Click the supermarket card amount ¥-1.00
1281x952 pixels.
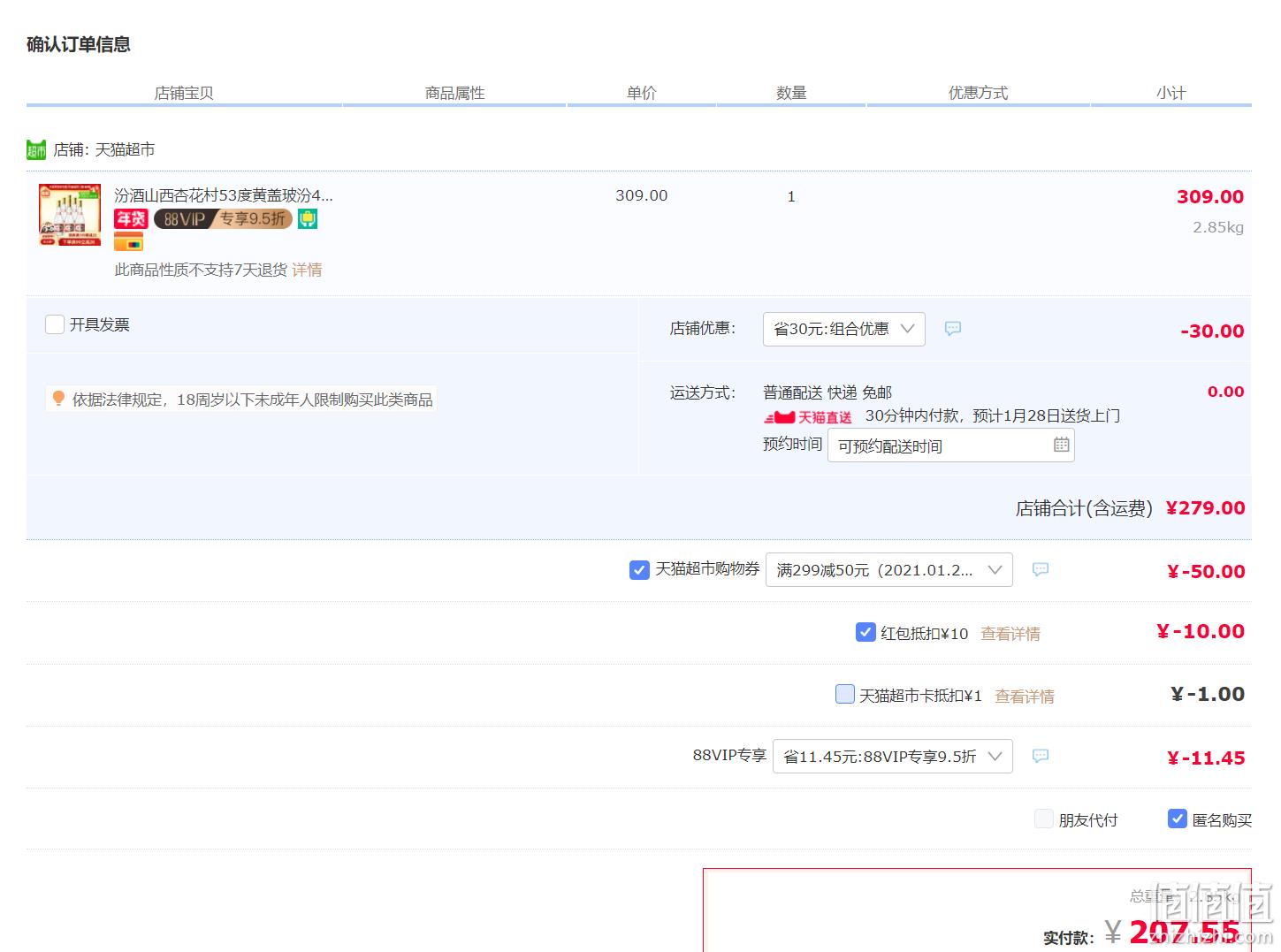(1208, 695)
